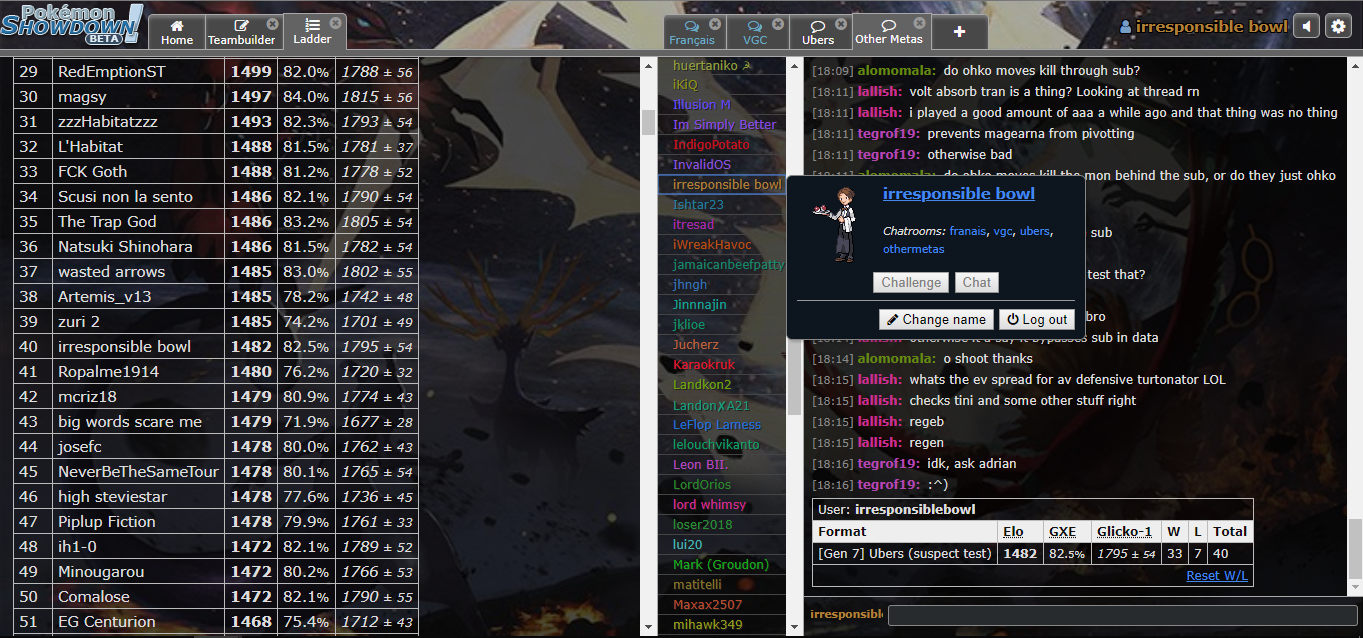Close the Ubers room tab
The height and width of the screenshot is (638, 1363).
841,24
